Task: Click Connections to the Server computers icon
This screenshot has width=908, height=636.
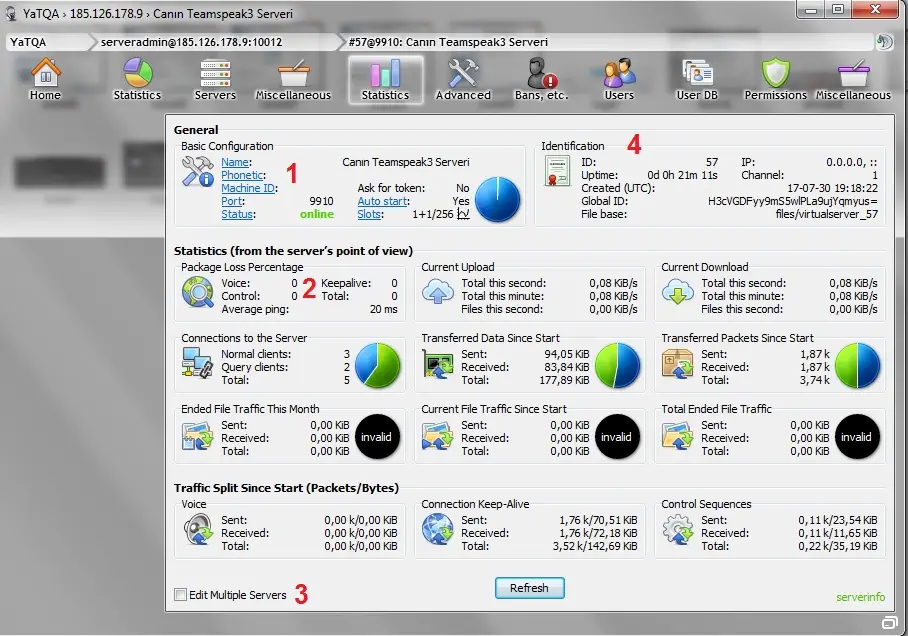Action: tap(197, 363)
